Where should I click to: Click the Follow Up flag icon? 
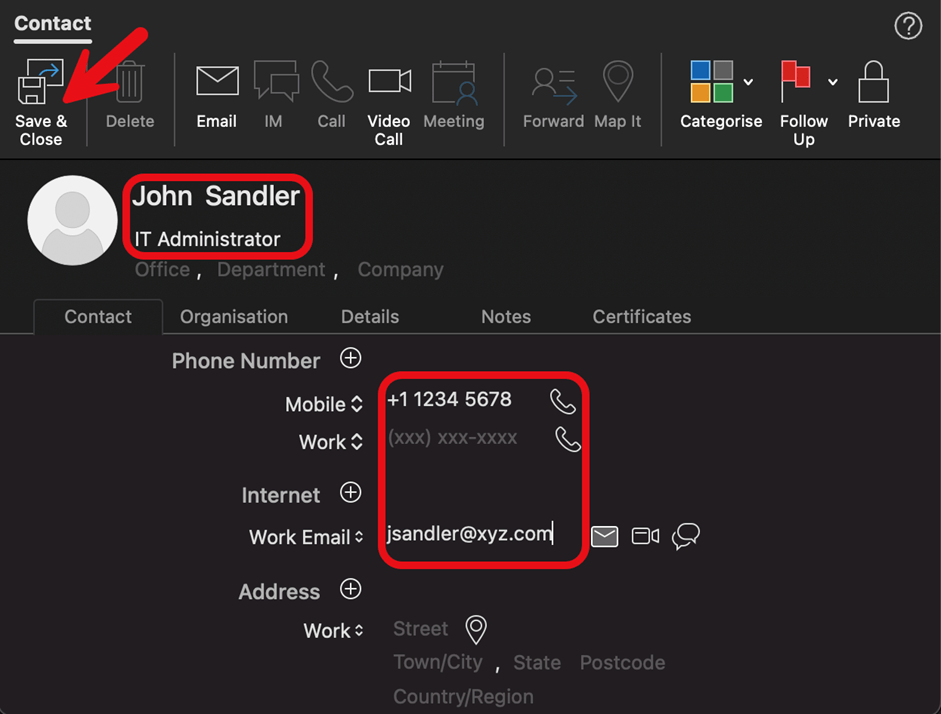tap(795, 82)
